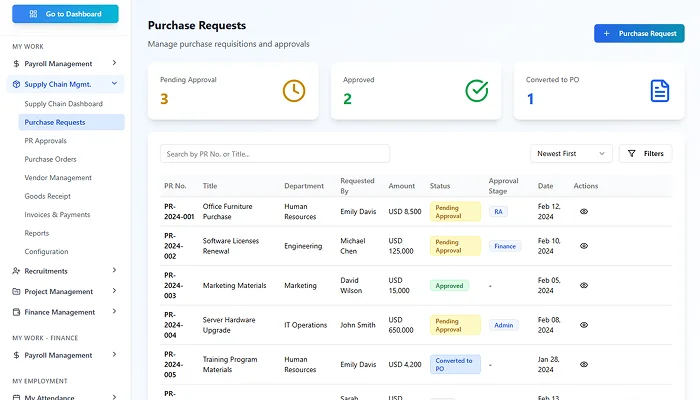This screenshot has height=400, width=700.
Task: Open the Newest First sort dropdown
Action: [571, 154]
